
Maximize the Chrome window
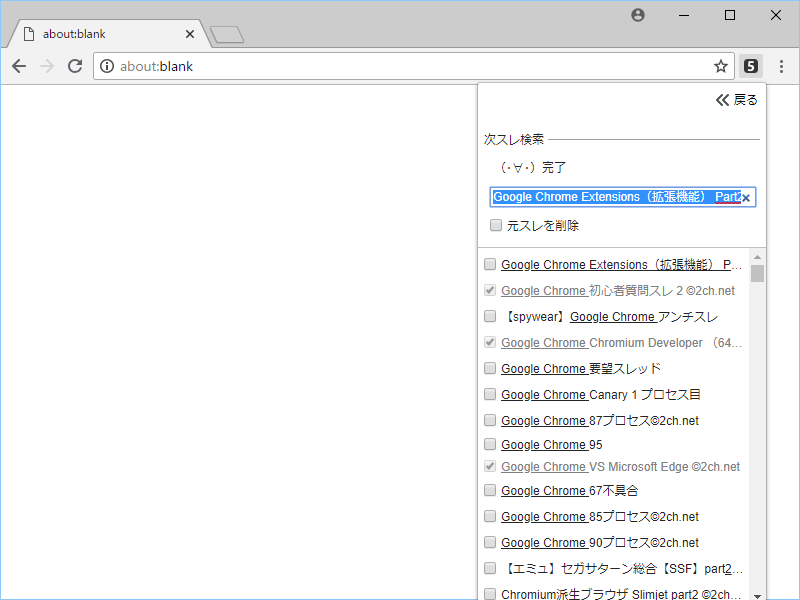730,15
